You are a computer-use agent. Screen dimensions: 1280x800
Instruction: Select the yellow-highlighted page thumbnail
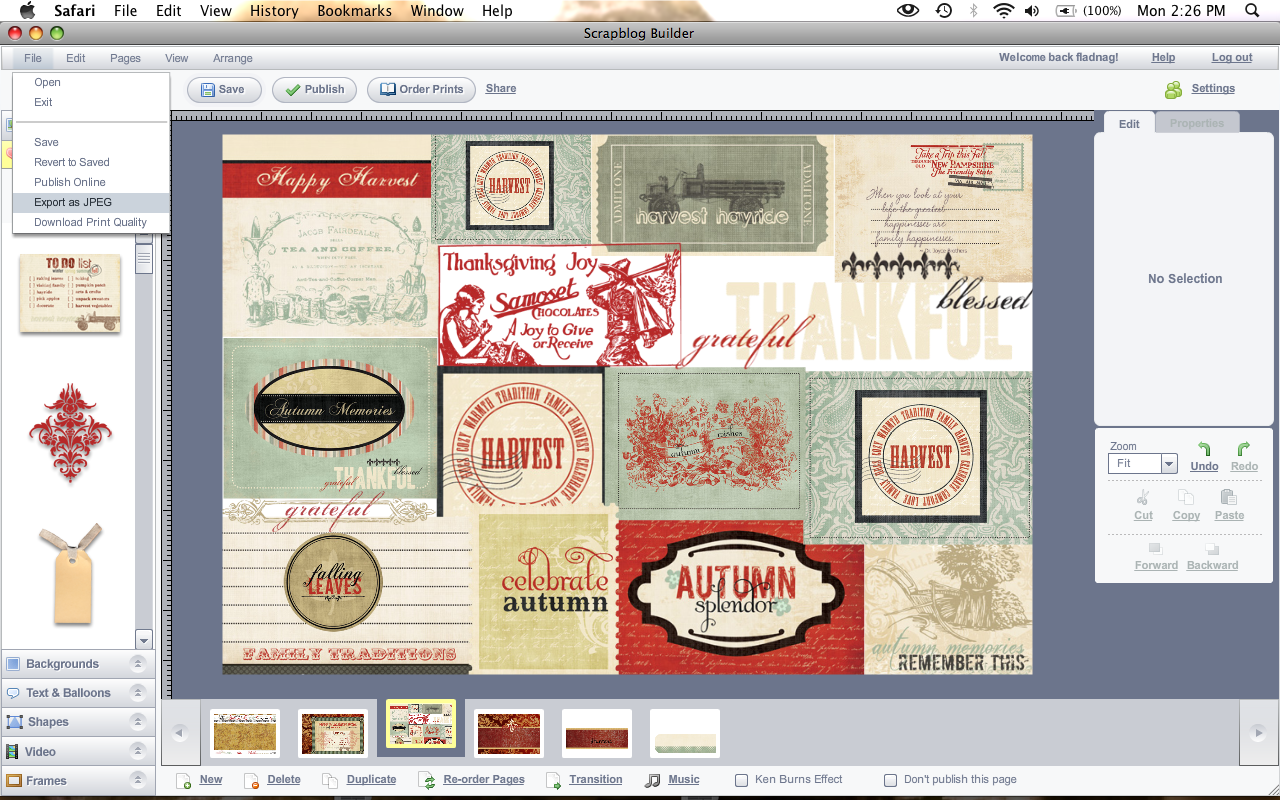coord(421,724)
